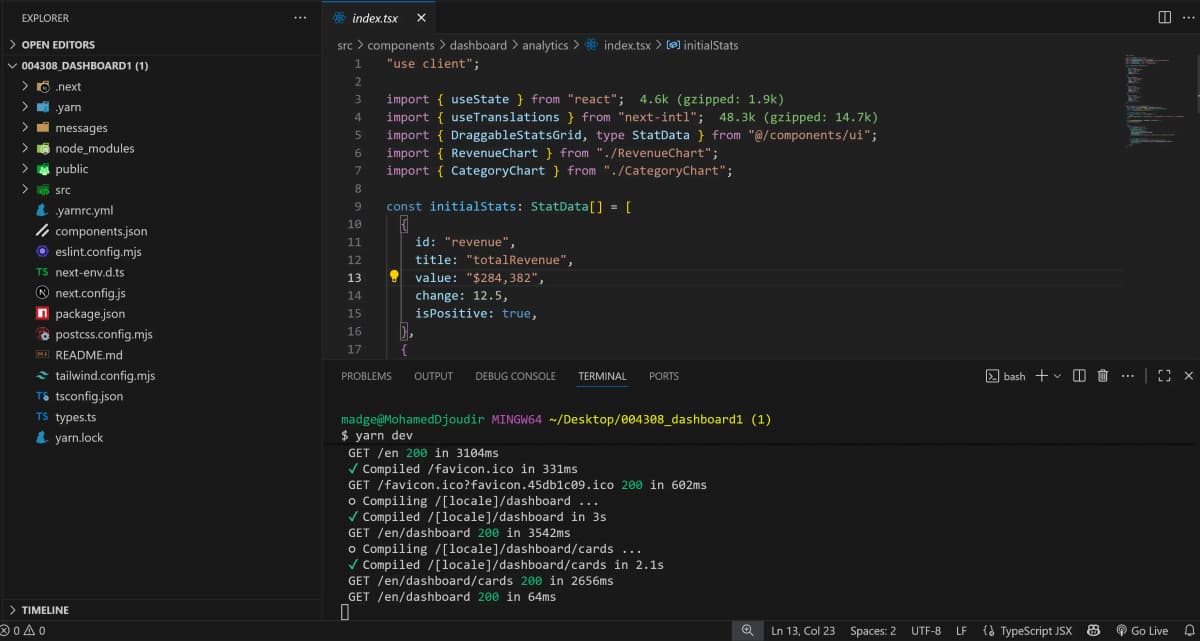Click line number 9 in the gutter

(357, 206)
